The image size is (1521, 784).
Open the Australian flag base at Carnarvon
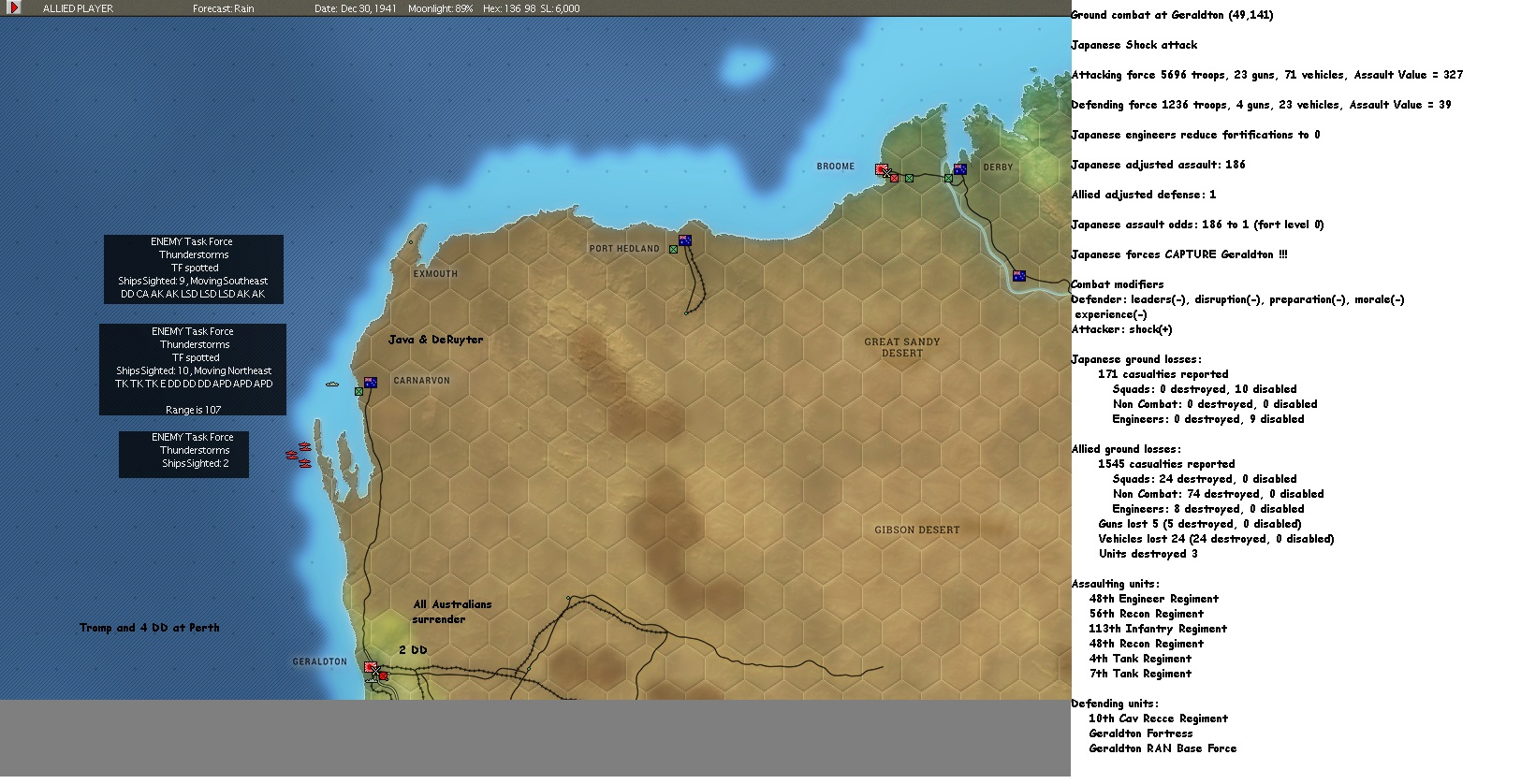point(371,383)
